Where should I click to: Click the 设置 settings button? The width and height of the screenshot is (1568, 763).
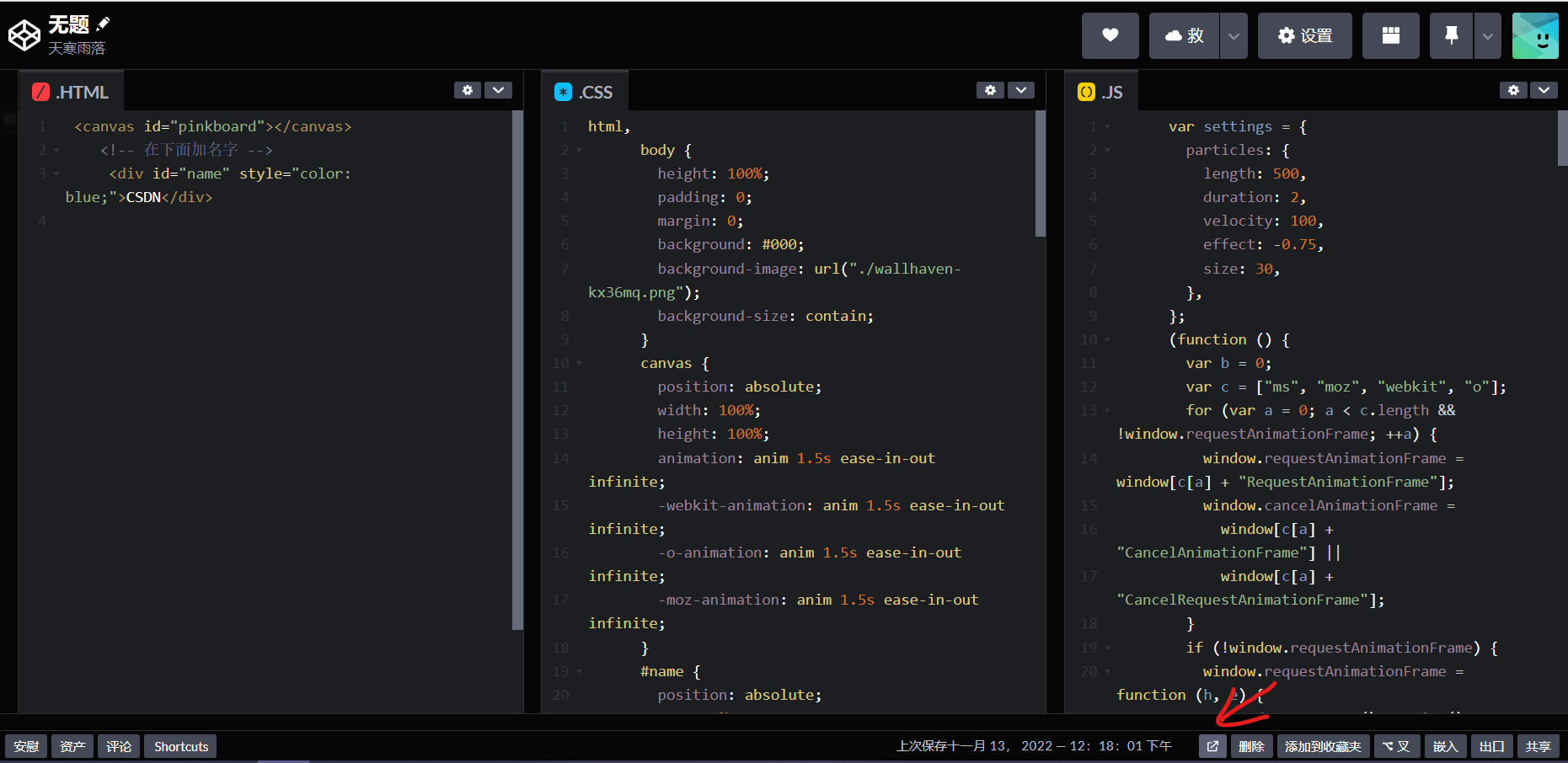click(x=1304, y=35)
